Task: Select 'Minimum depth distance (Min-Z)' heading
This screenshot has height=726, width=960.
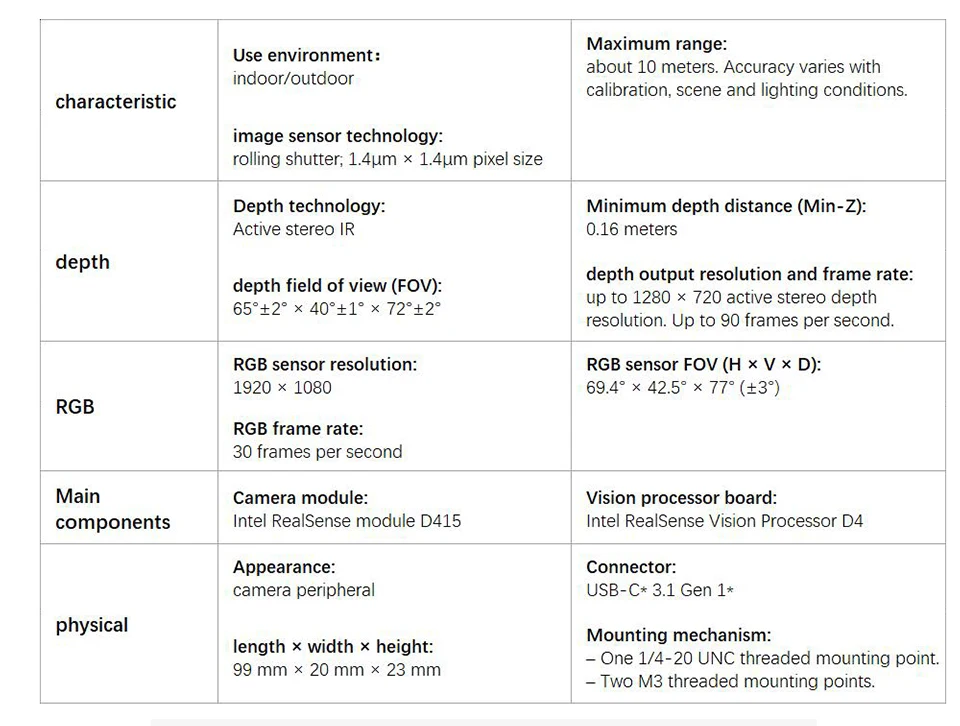Action: click(726, 206)
